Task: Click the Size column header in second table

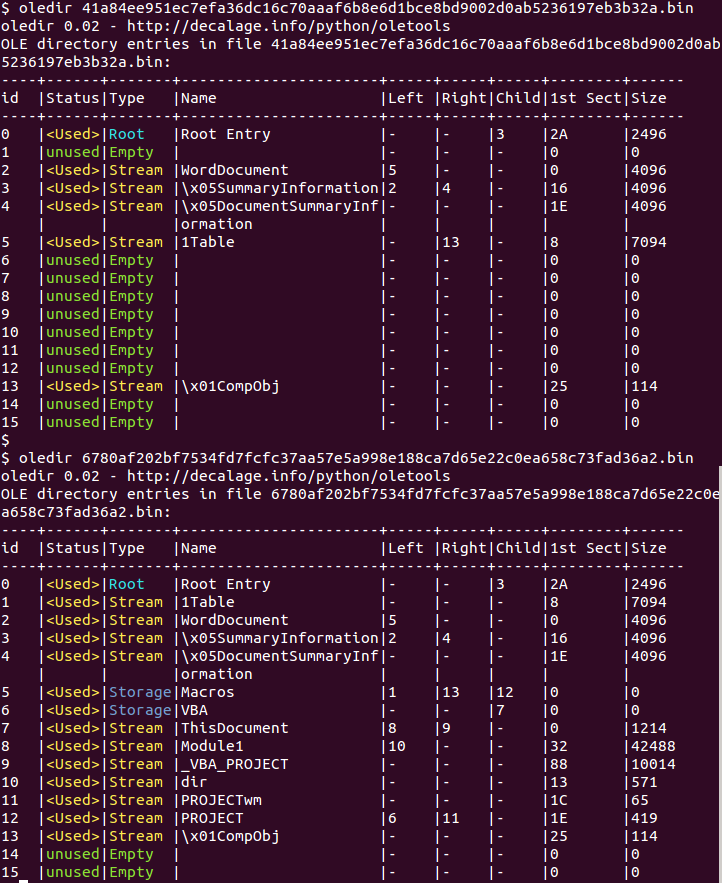Action: pyautogui.click(x=649, y=548)
